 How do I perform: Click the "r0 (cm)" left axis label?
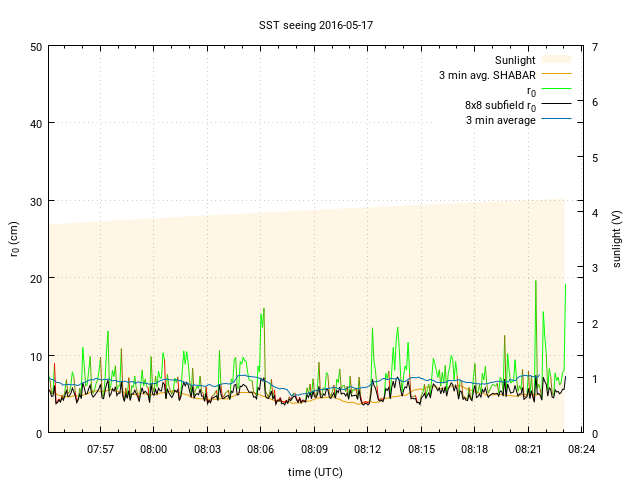coord(15,240)
